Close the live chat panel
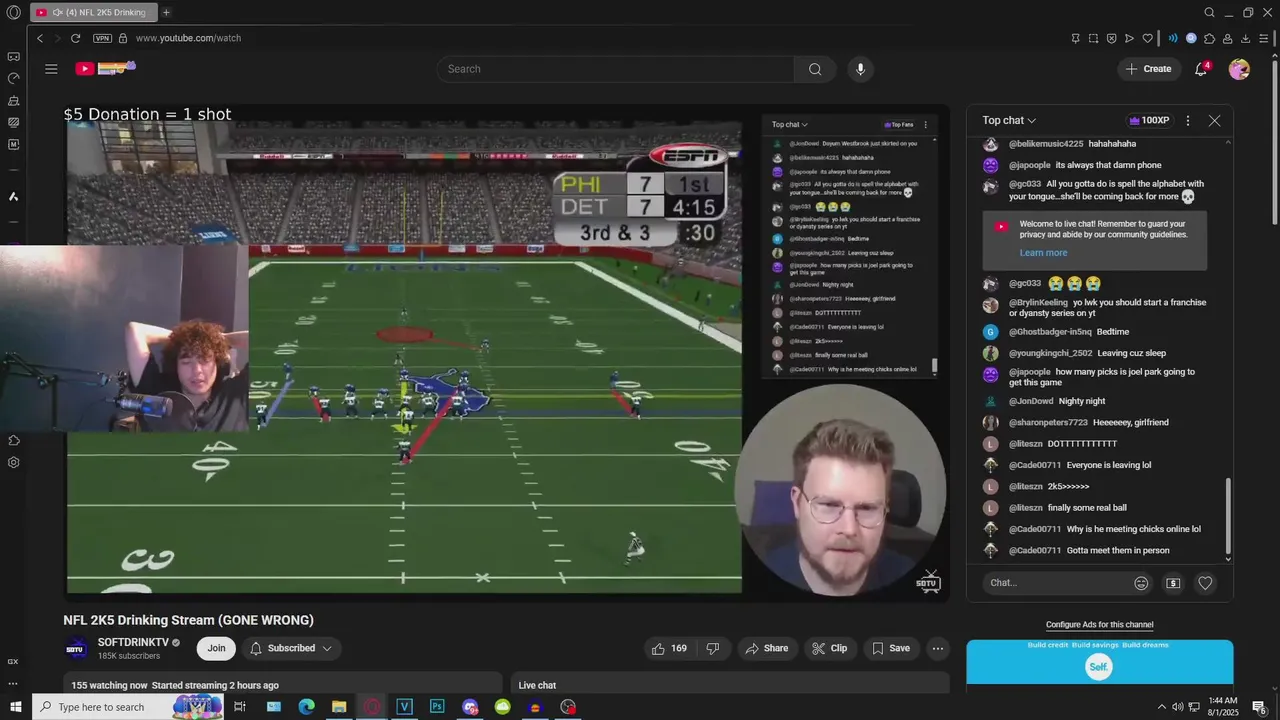This screenshot has width=1280, height=720. click(1214, 120)
